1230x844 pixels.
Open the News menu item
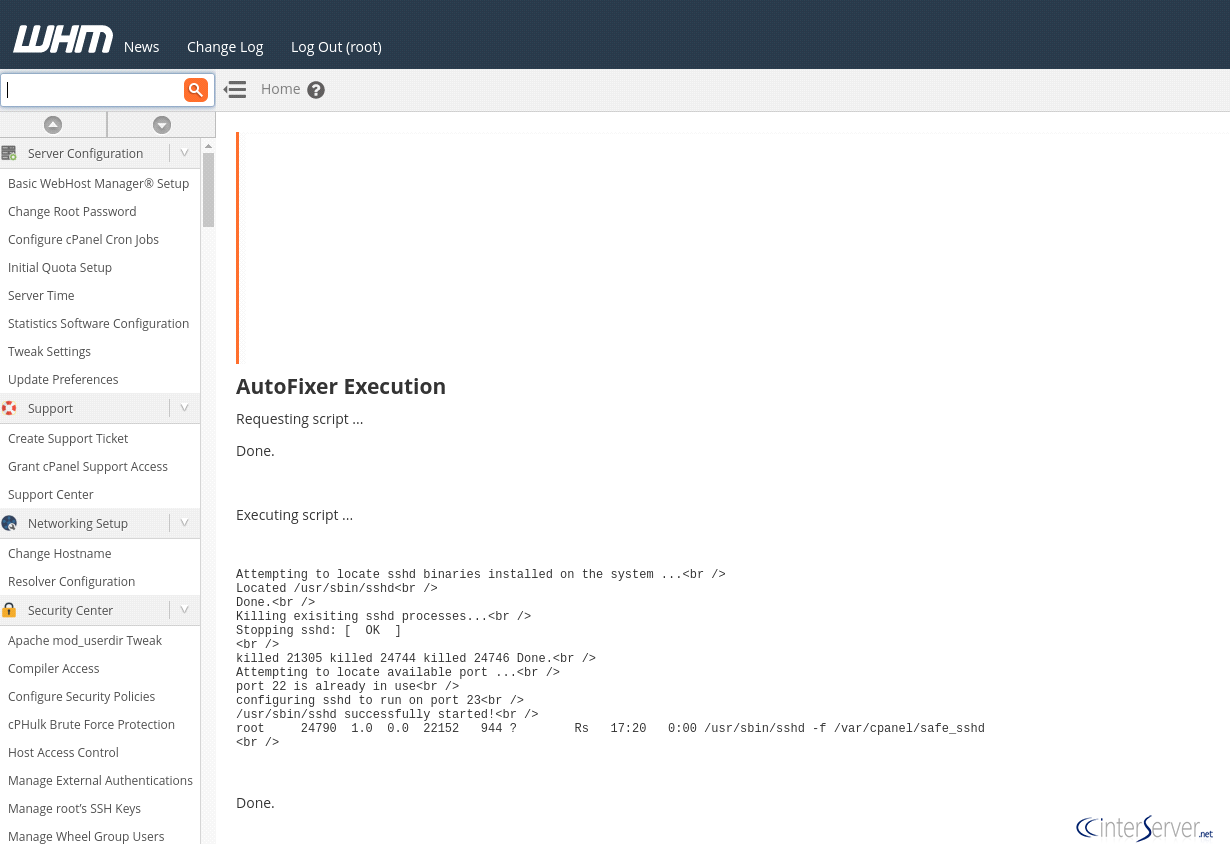(142, 47)
